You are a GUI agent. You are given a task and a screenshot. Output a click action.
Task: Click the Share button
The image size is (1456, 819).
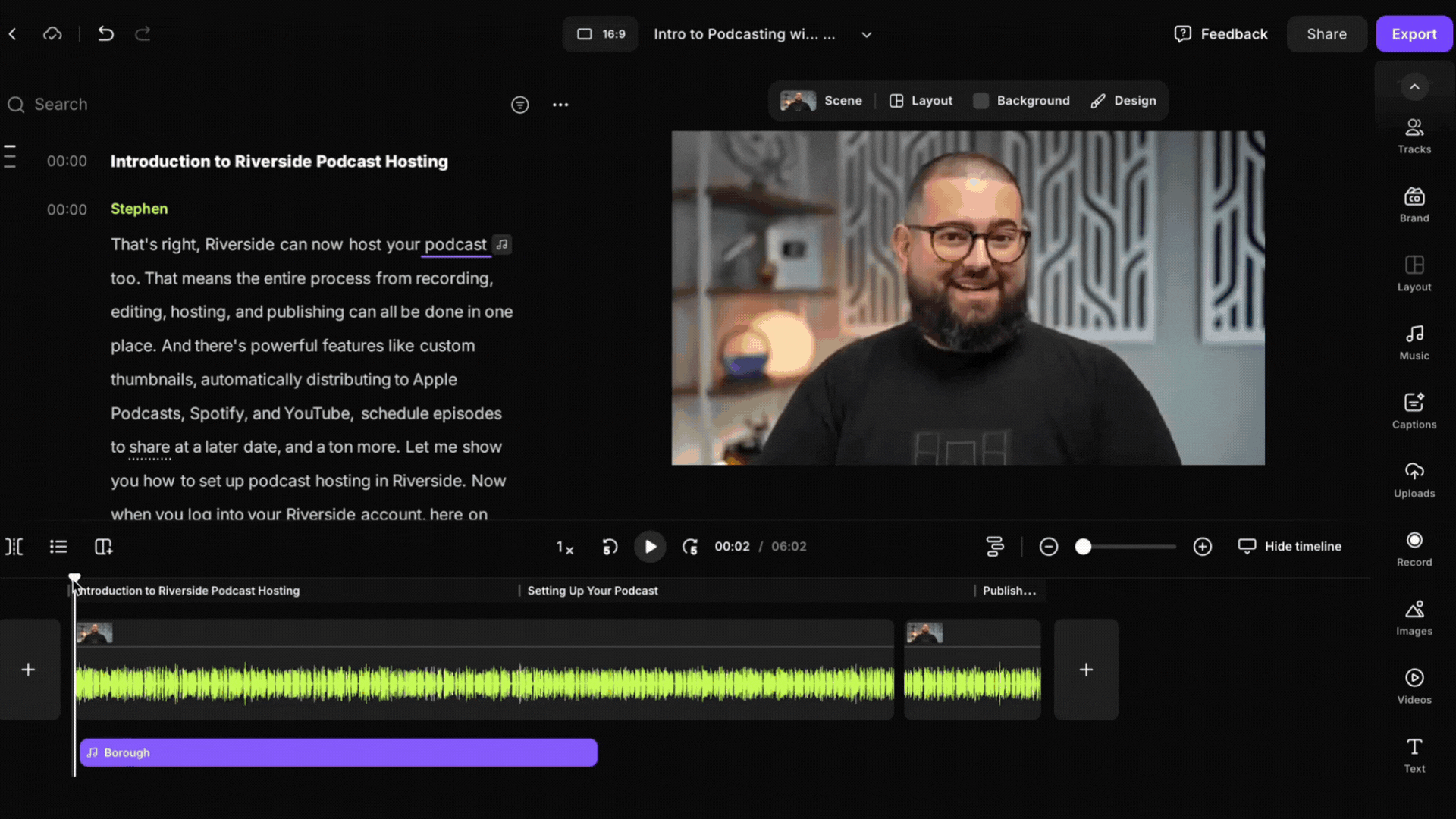tap(1327, 34)
